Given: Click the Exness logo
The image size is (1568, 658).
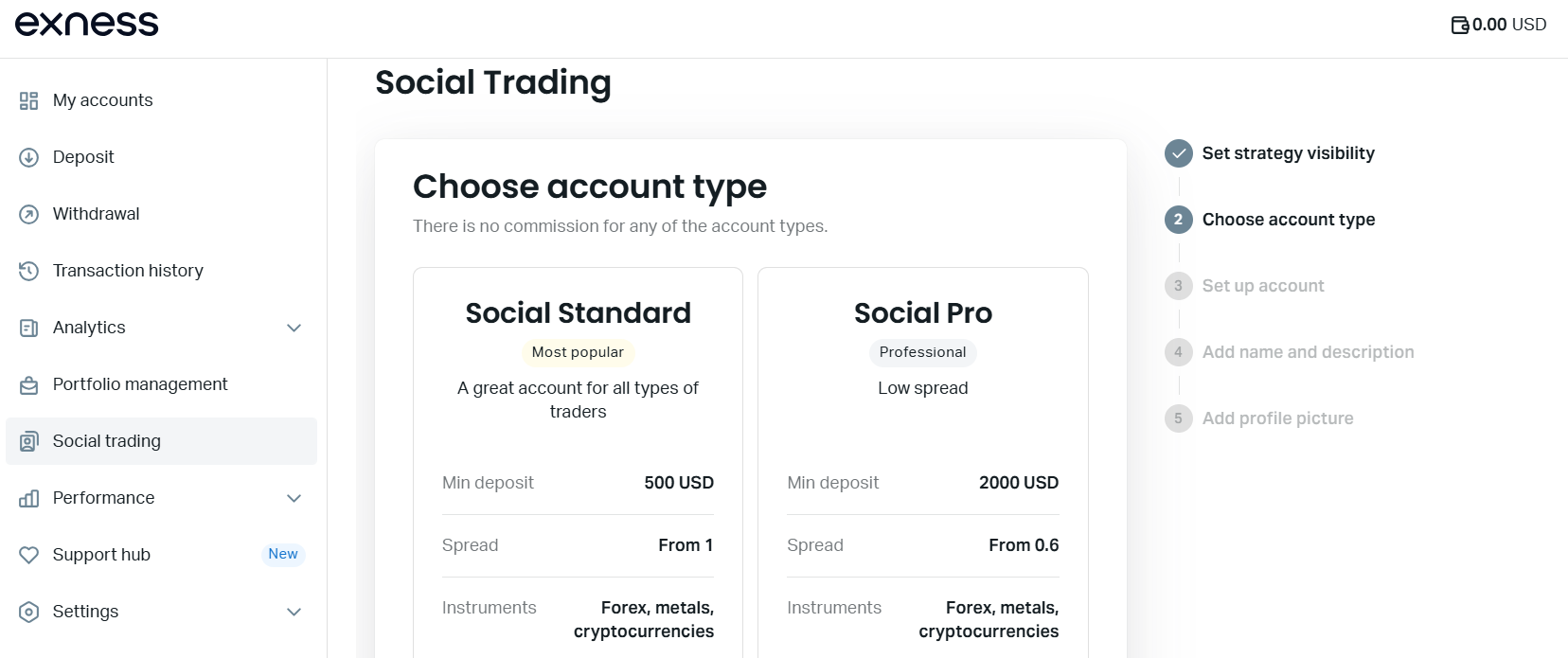Looking at the screenshot, I should [x=87, y=24].
